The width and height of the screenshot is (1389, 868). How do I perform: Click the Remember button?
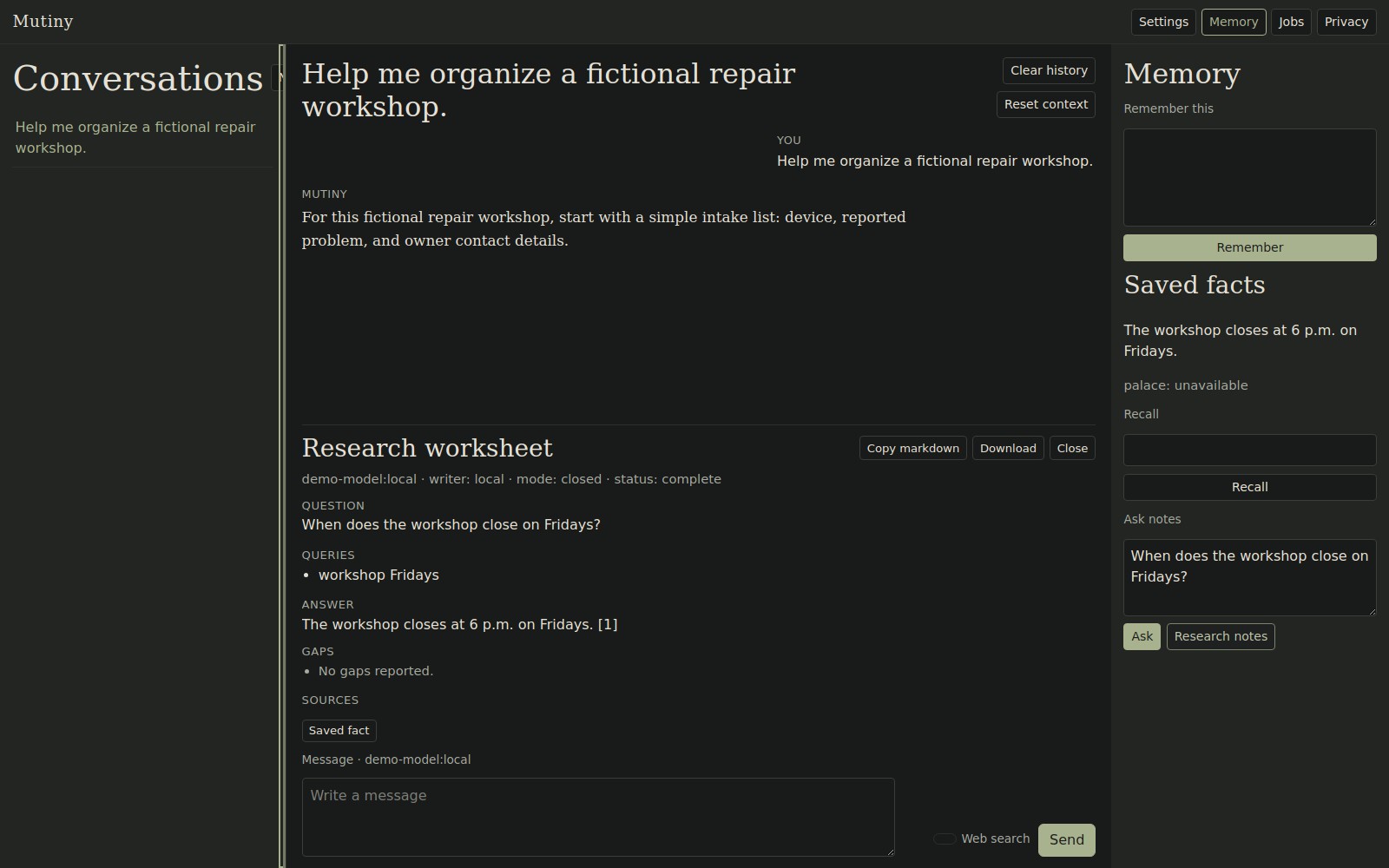[x=1249, y=247]
